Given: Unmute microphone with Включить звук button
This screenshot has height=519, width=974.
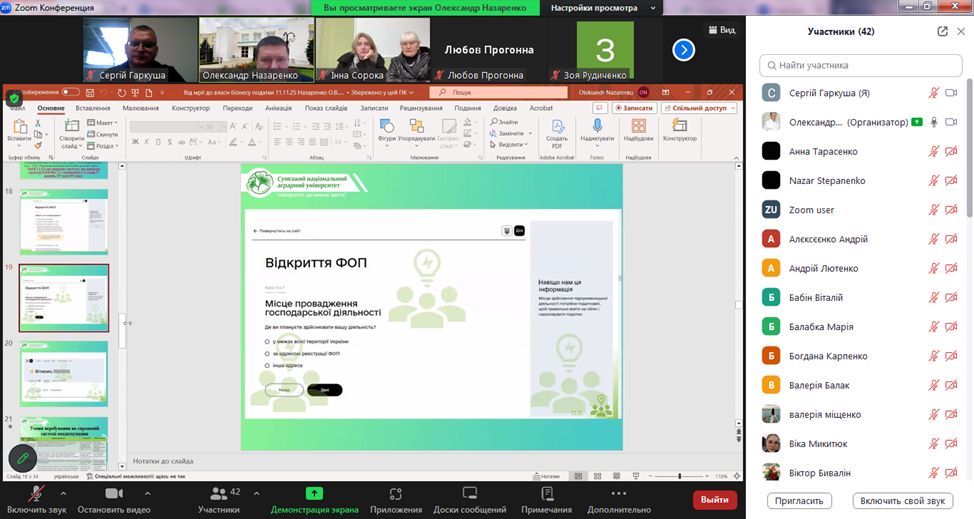Looking at the screenshot, I should [36, 494].
